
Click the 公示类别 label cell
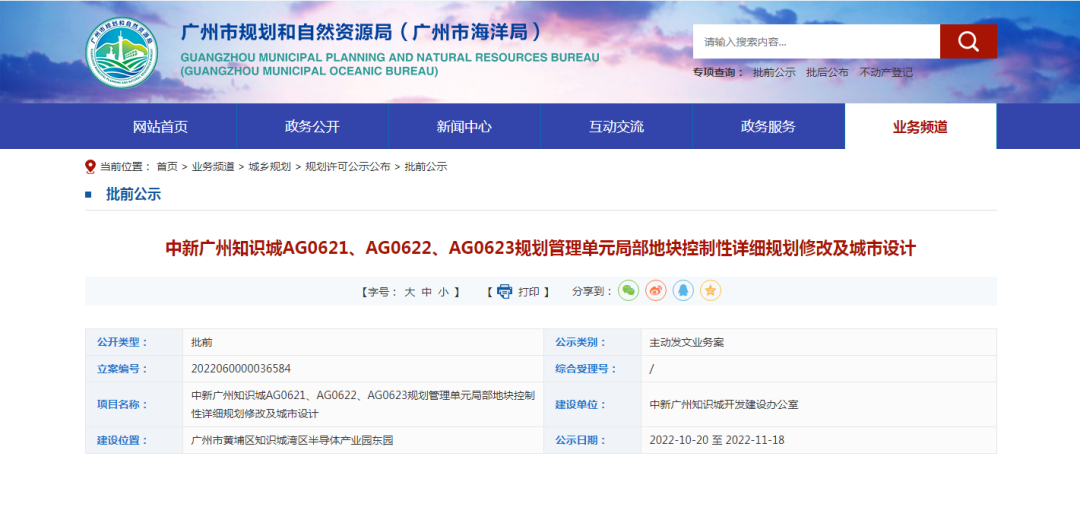592,342
